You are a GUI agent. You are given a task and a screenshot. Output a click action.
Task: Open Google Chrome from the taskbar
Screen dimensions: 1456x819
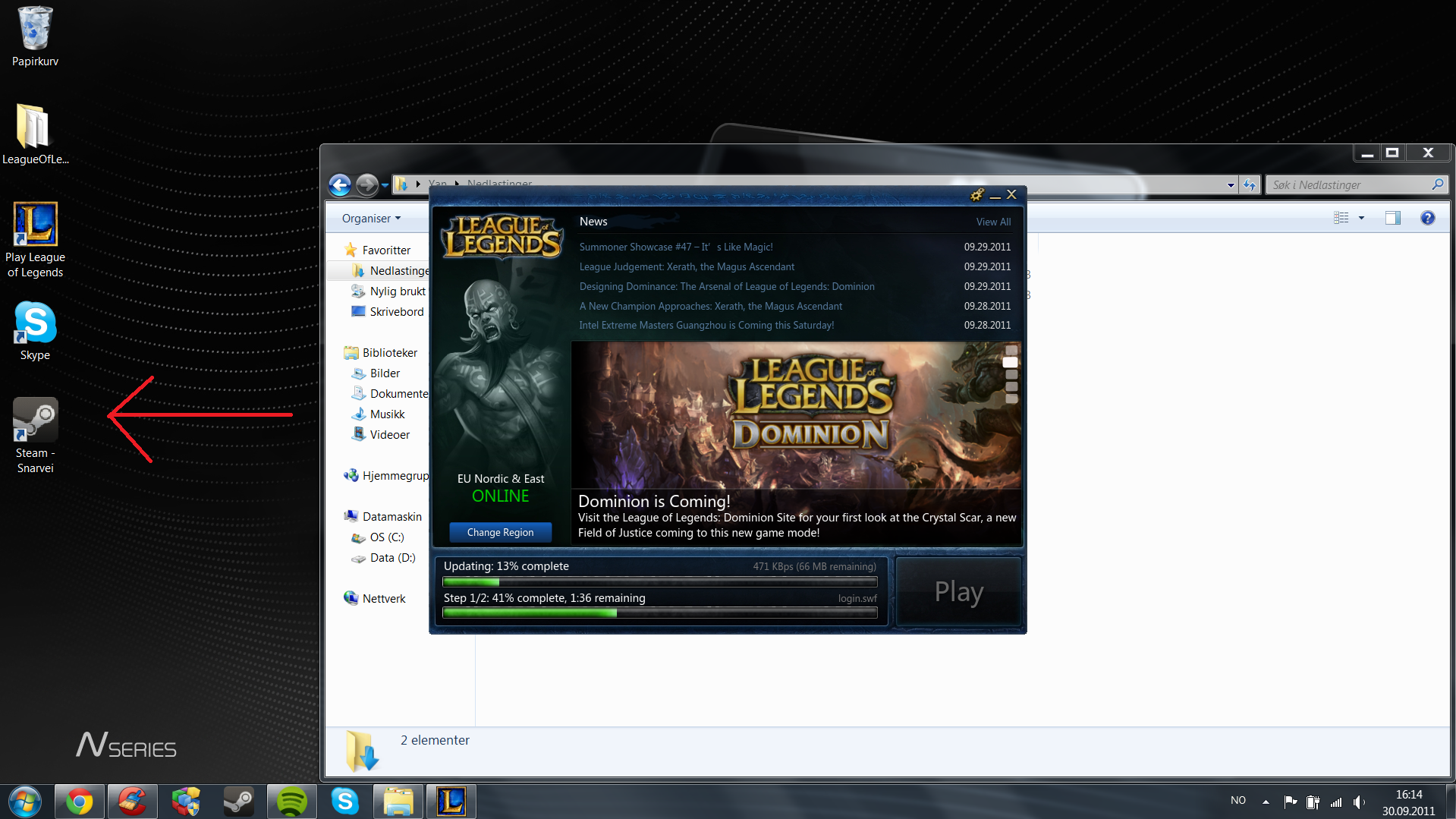click(x=79, y=802)
